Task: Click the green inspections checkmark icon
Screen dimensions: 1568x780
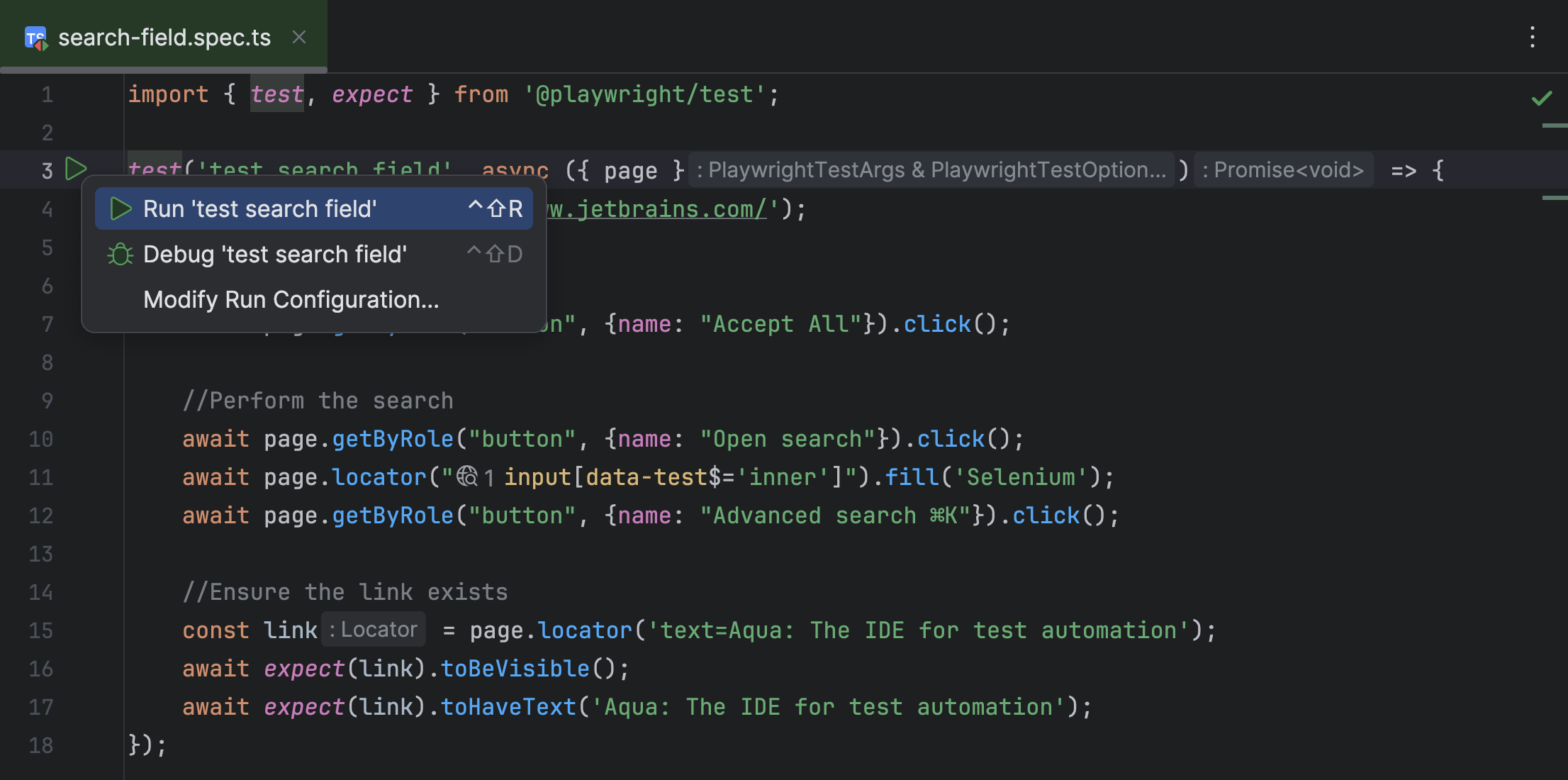Action: pyautogui.click(x=1543, y=97)
